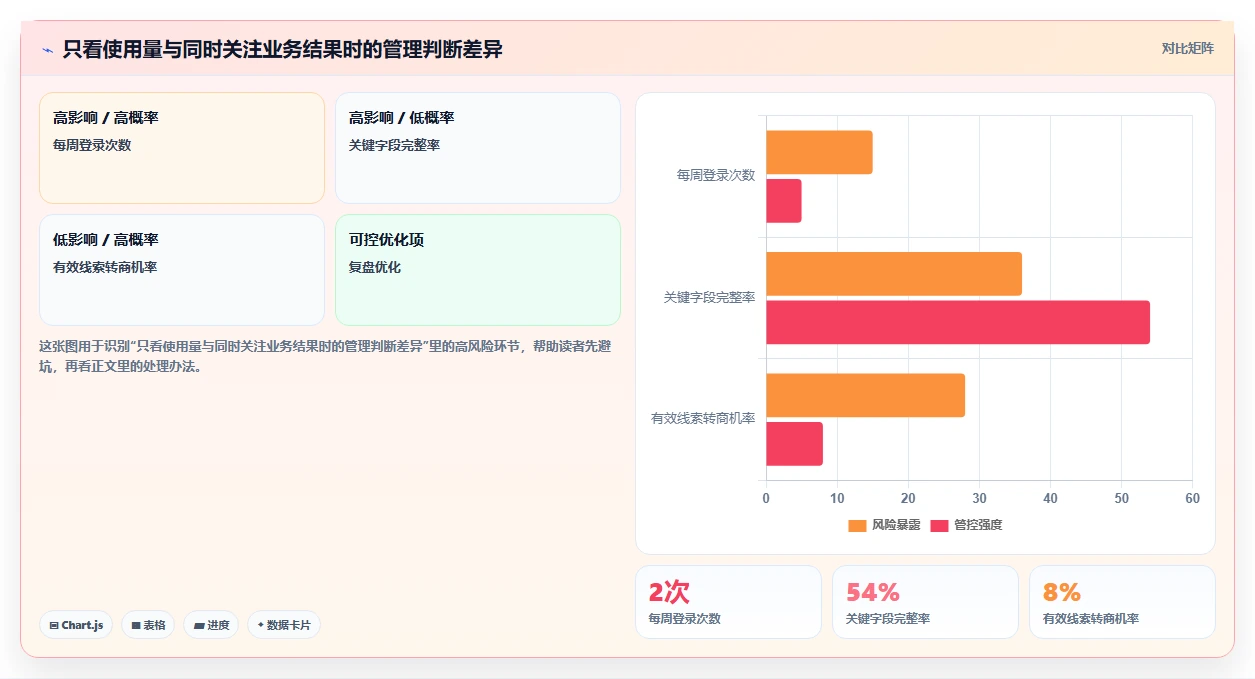Click chart axis label 每周登录次数
1255x679 pixels.
coord(716,176)
